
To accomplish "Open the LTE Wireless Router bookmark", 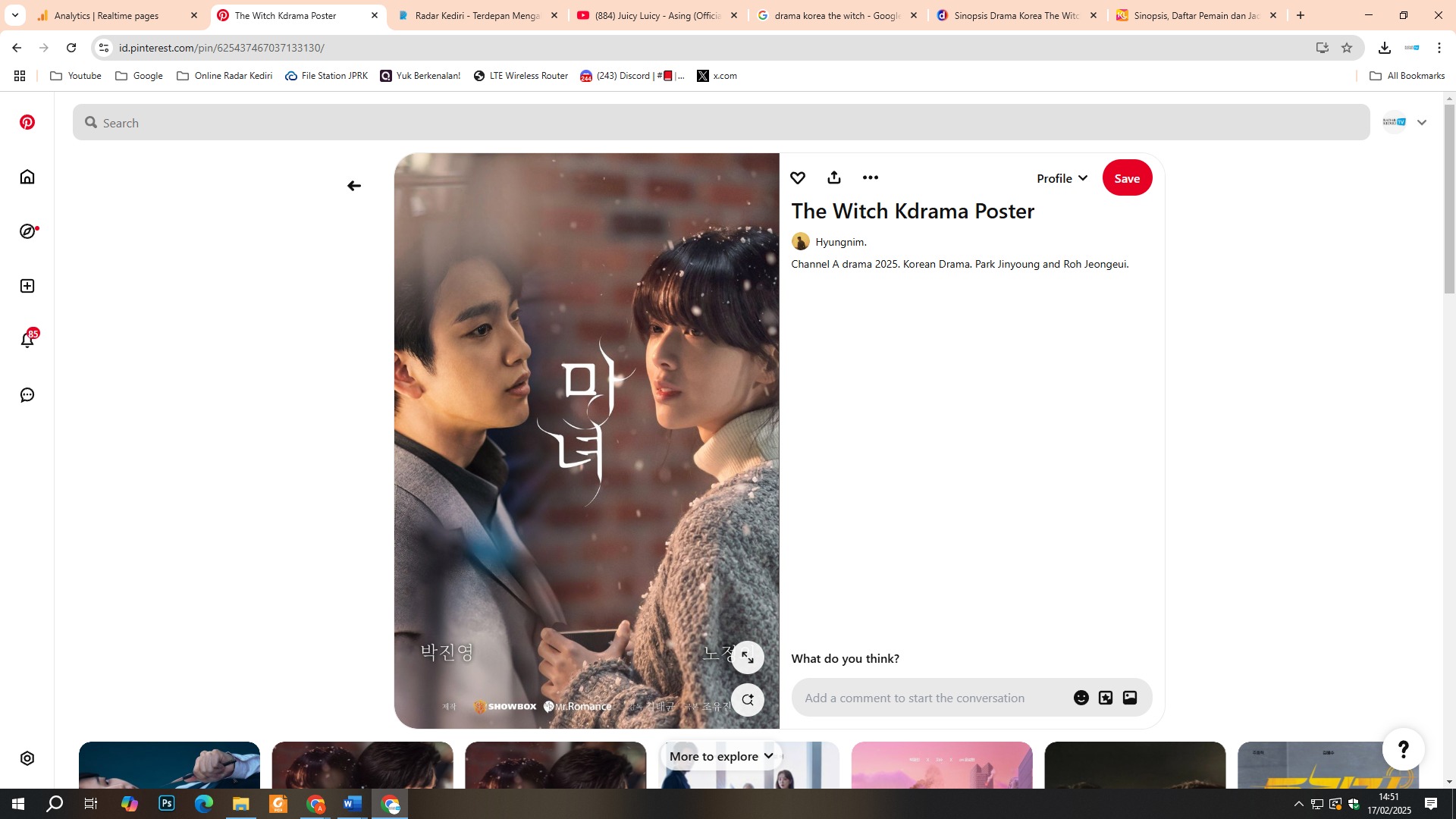I will point(521,76).
